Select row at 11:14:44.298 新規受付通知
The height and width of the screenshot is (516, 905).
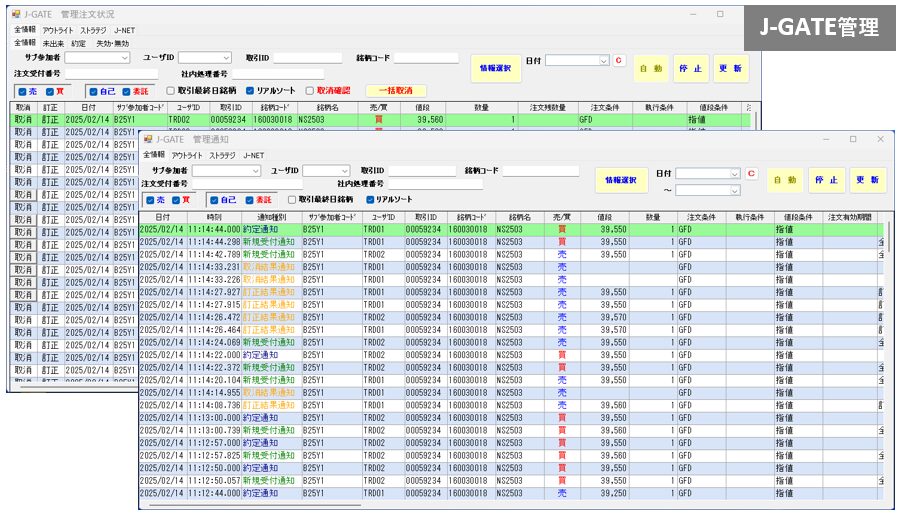tap(511, 242)
